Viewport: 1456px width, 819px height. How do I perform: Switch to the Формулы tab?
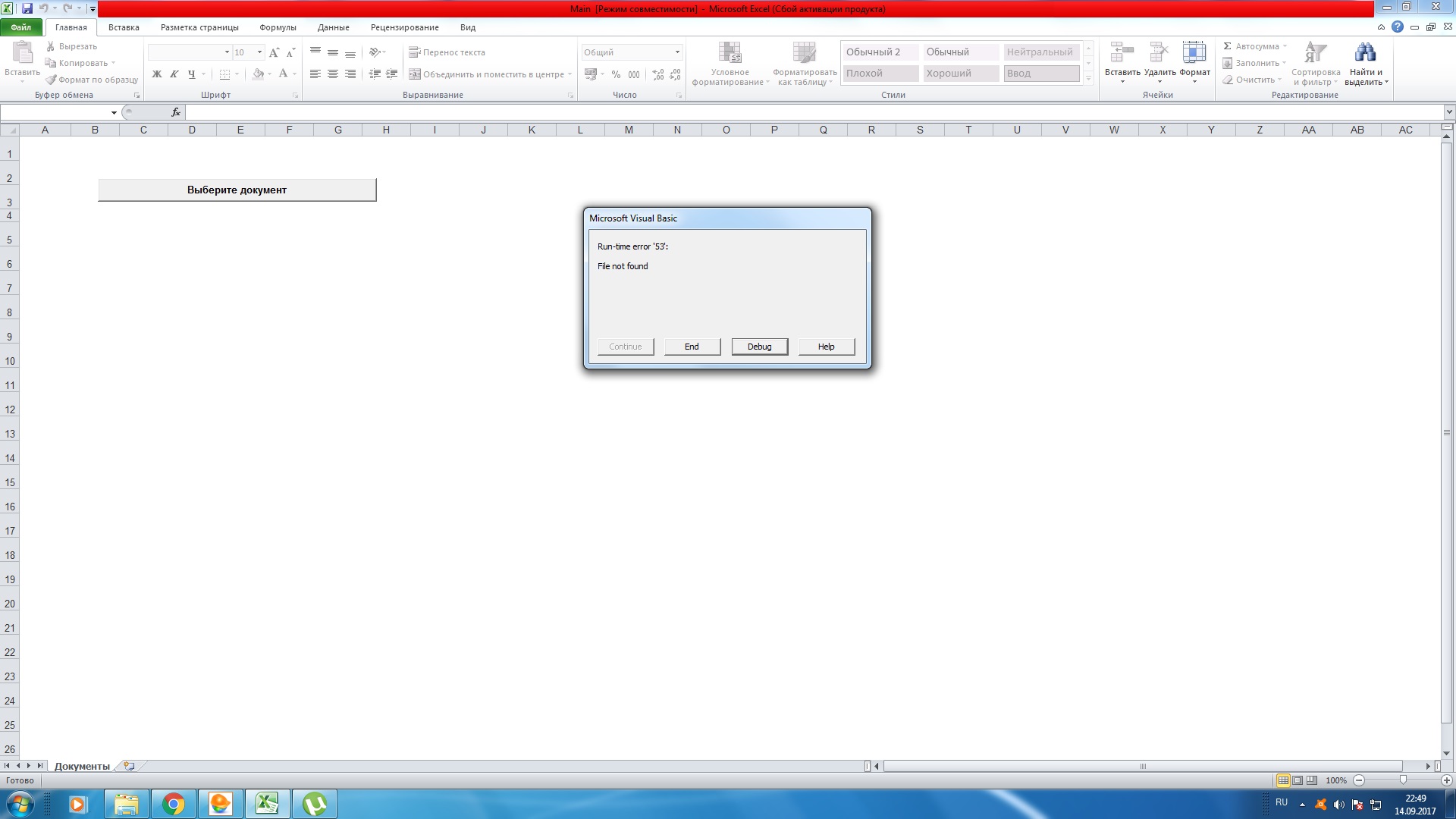[278, 27]
